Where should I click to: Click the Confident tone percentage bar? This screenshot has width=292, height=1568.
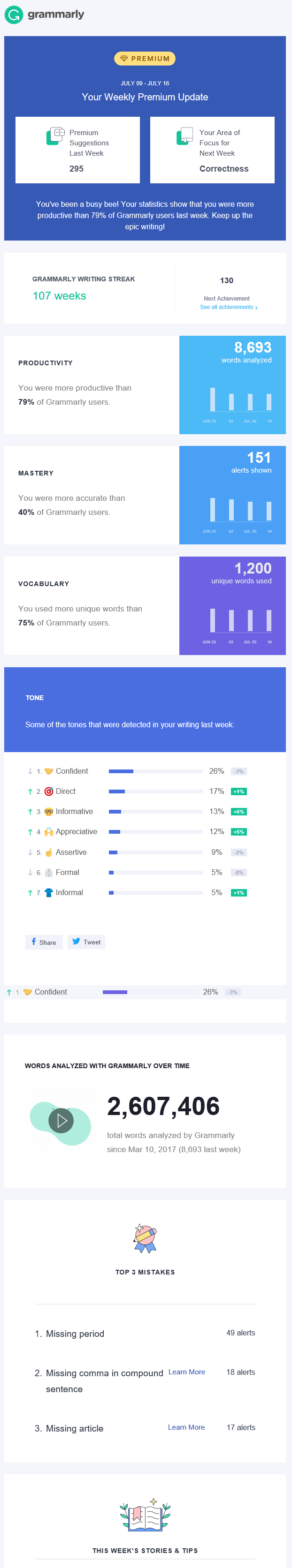155,771
